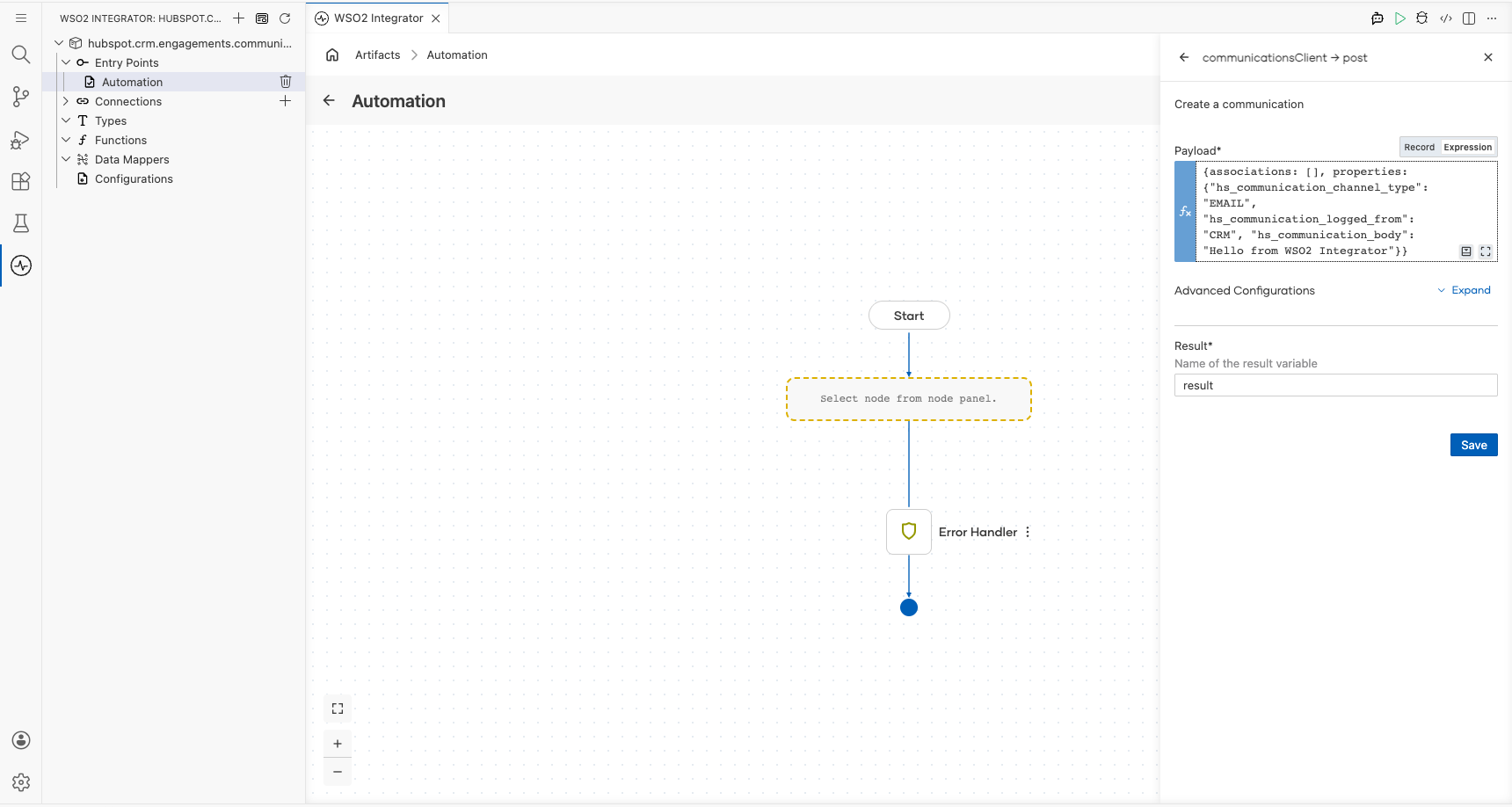Click the Run integration play icon
Viewport: 1512px width, 807px height.
[1400, 18]
